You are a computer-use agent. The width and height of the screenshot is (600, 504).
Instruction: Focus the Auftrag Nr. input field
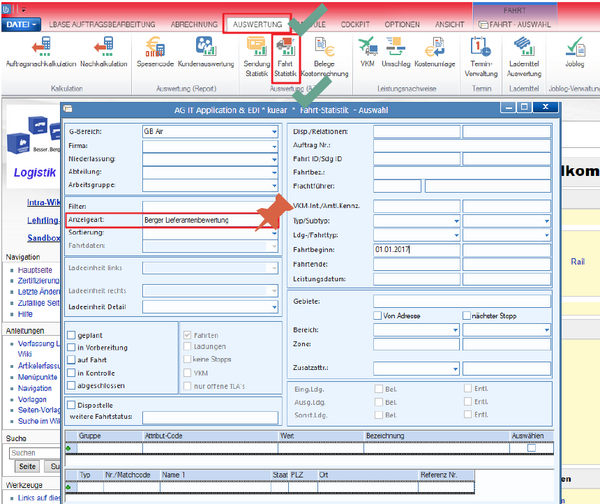pos(462,145)
